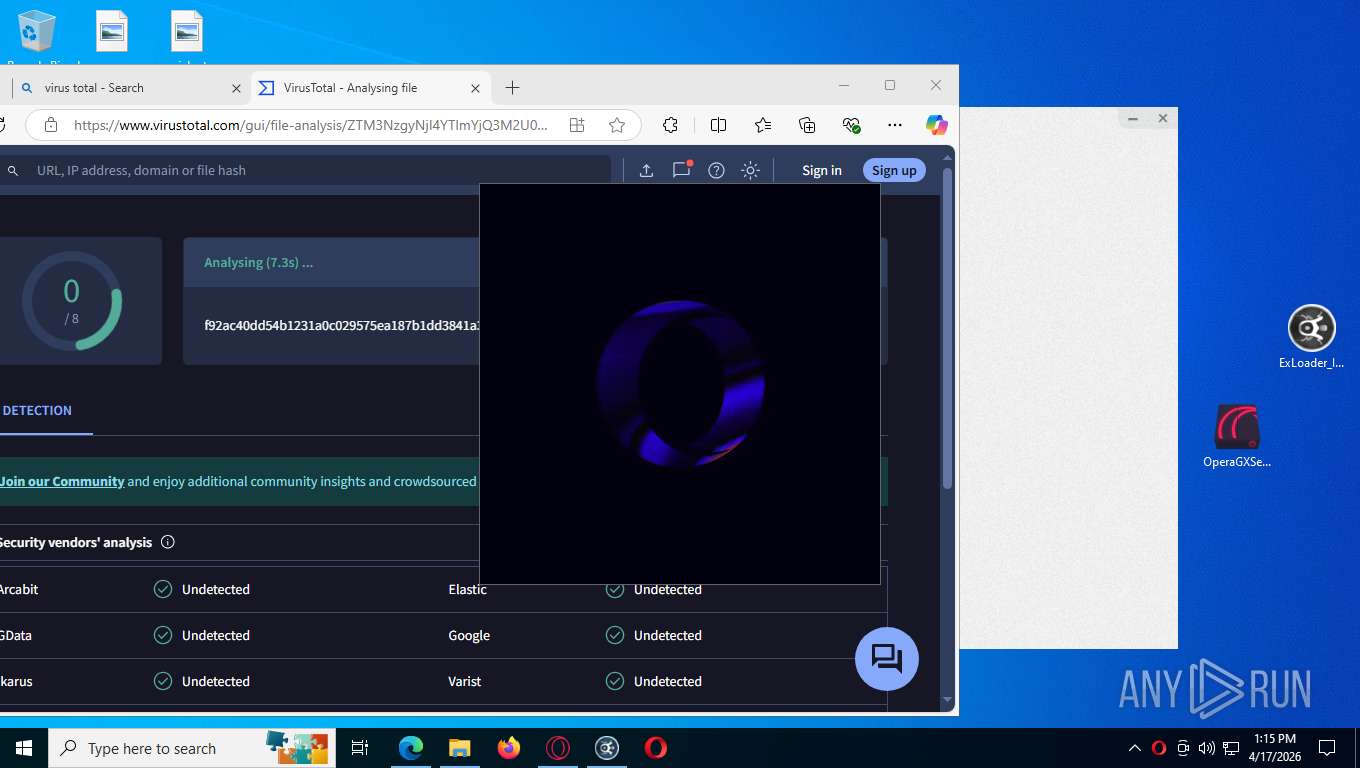Open the Copilot icon in Edge
The width and height of the screenshot is (1360, 768).
pos(936,125)
